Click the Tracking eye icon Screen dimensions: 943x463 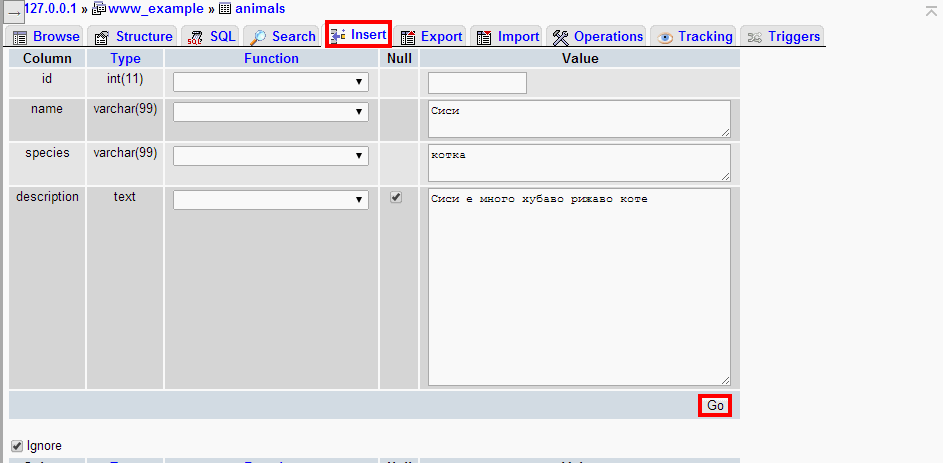[x=665, y=38]
